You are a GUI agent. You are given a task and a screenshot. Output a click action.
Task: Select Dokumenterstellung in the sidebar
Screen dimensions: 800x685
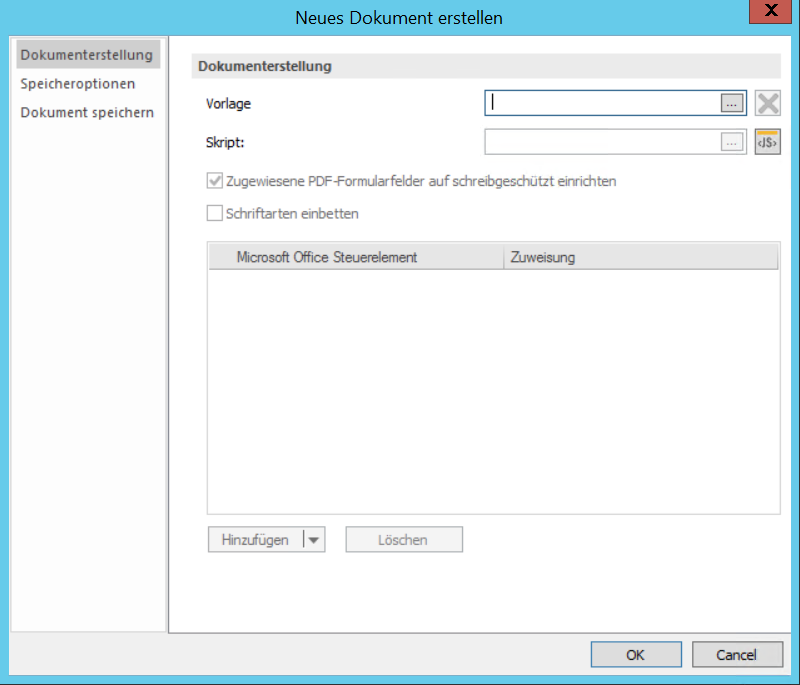(x=88, y=55)
